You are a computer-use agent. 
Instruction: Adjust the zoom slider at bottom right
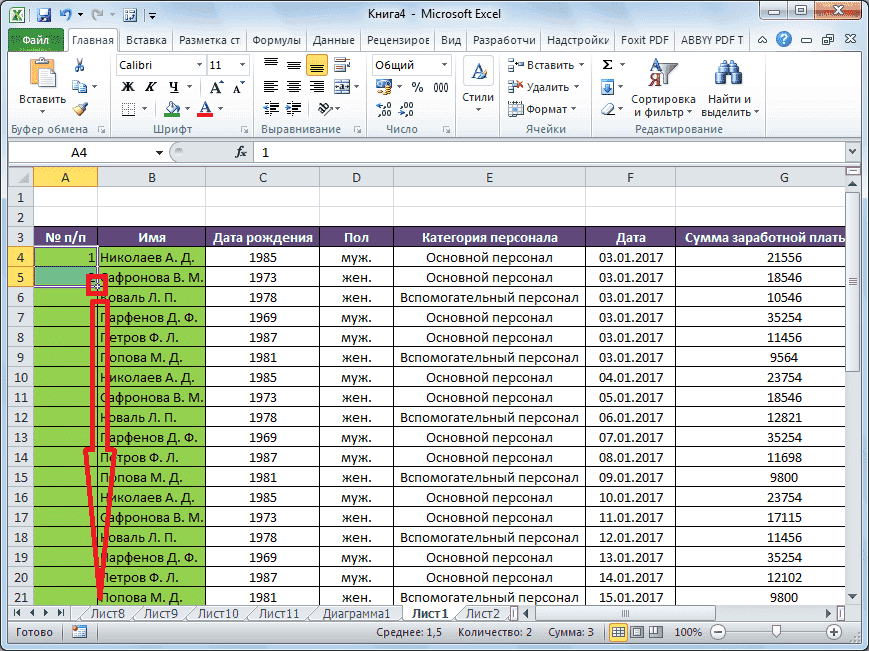(x=778, y=632)
